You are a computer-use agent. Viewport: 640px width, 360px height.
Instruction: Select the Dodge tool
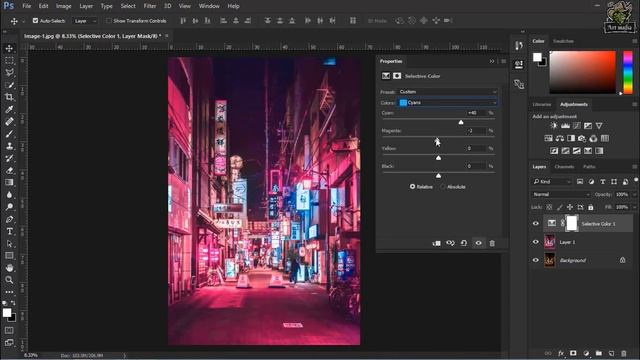9,207
